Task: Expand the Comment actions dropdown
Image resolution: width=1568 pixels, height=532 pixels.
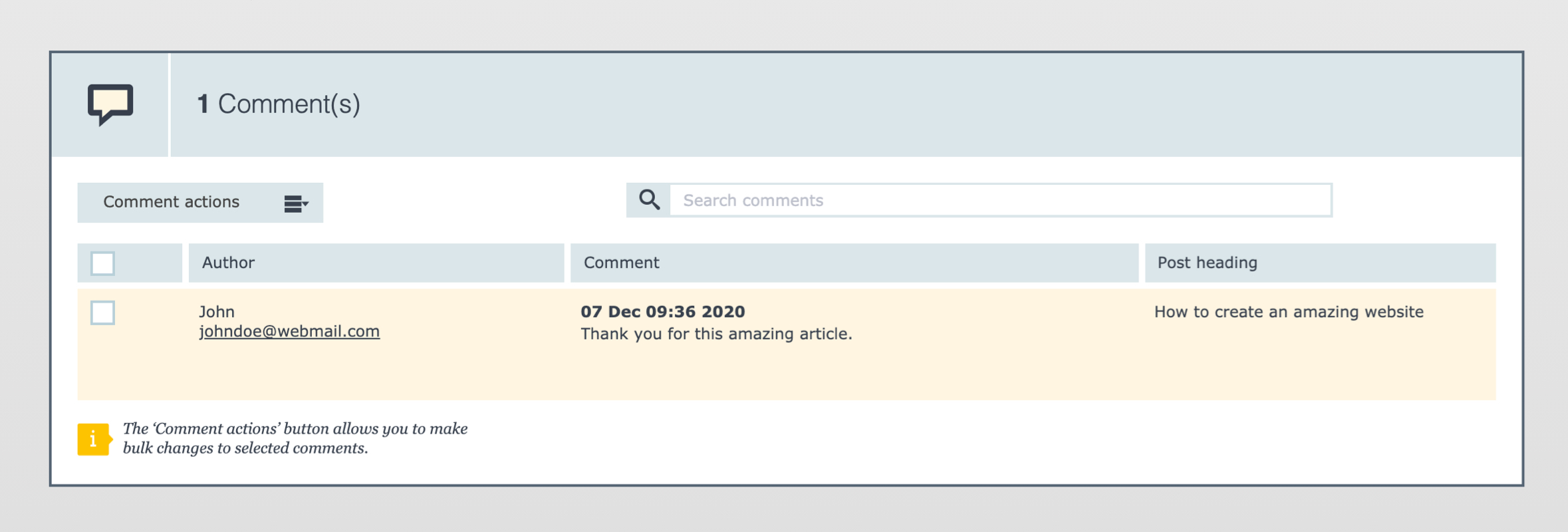Action: point(200,203)
